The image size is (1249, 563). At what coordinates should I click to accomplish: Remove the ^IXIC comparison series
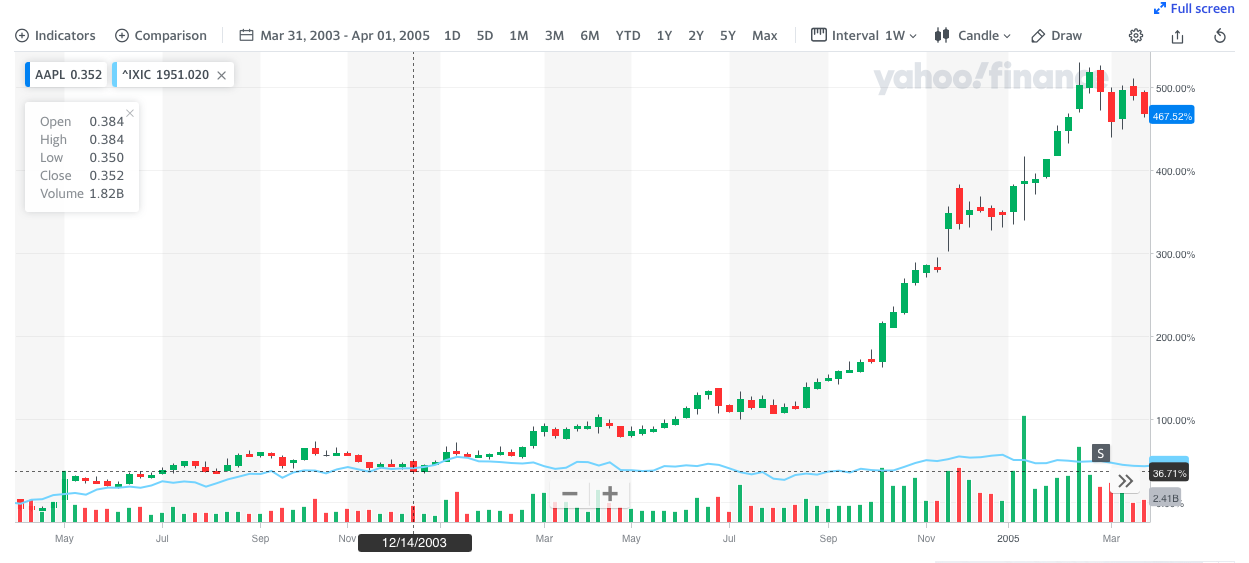coord(221,75)
